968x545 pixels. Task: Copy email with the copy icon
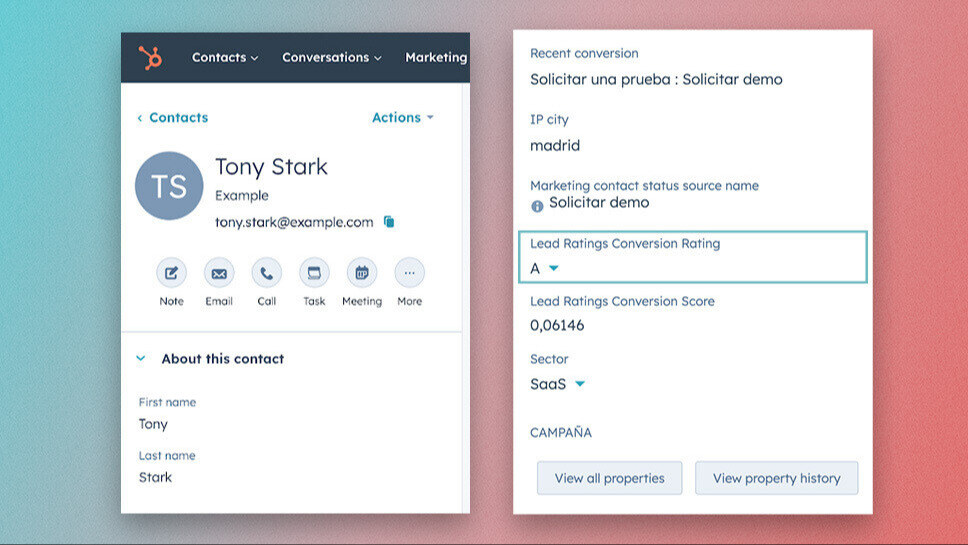[x=389, y=222]
